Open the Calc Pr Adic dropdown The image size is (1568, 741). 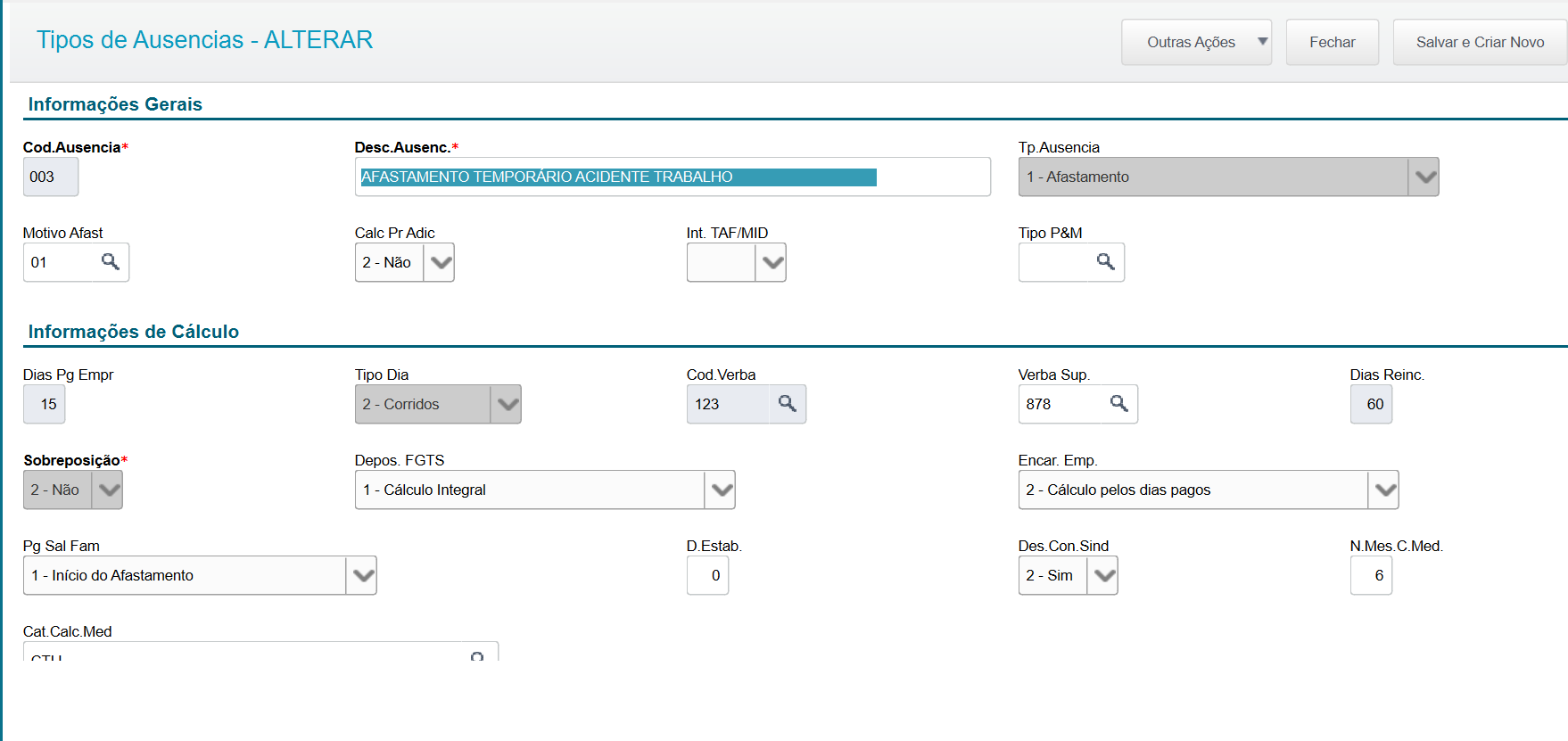(x=440, y=263)
